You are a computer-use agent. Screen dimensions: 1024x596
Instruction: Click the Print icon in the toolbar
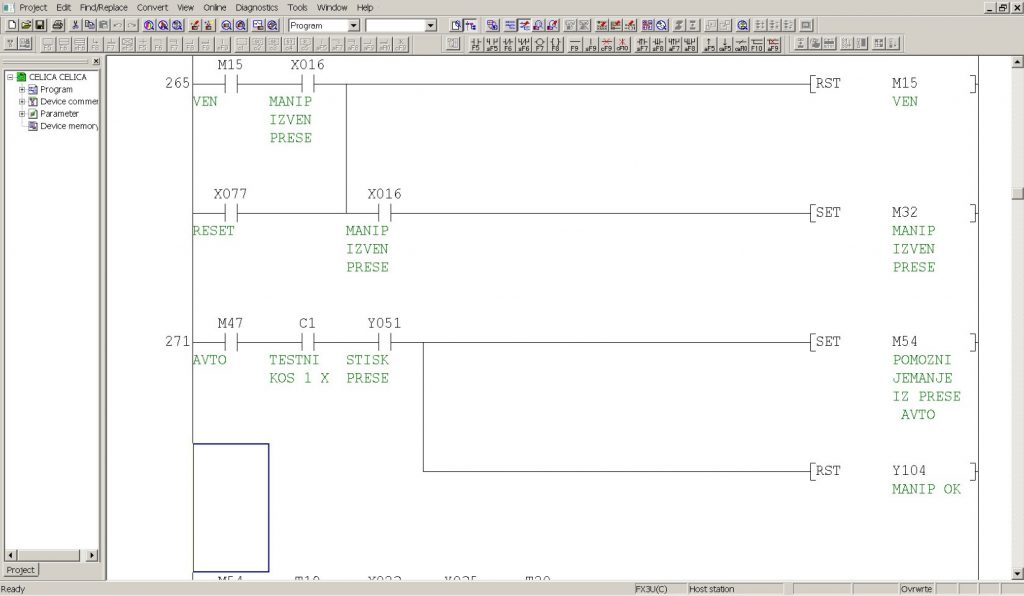(x=58, y=25)
